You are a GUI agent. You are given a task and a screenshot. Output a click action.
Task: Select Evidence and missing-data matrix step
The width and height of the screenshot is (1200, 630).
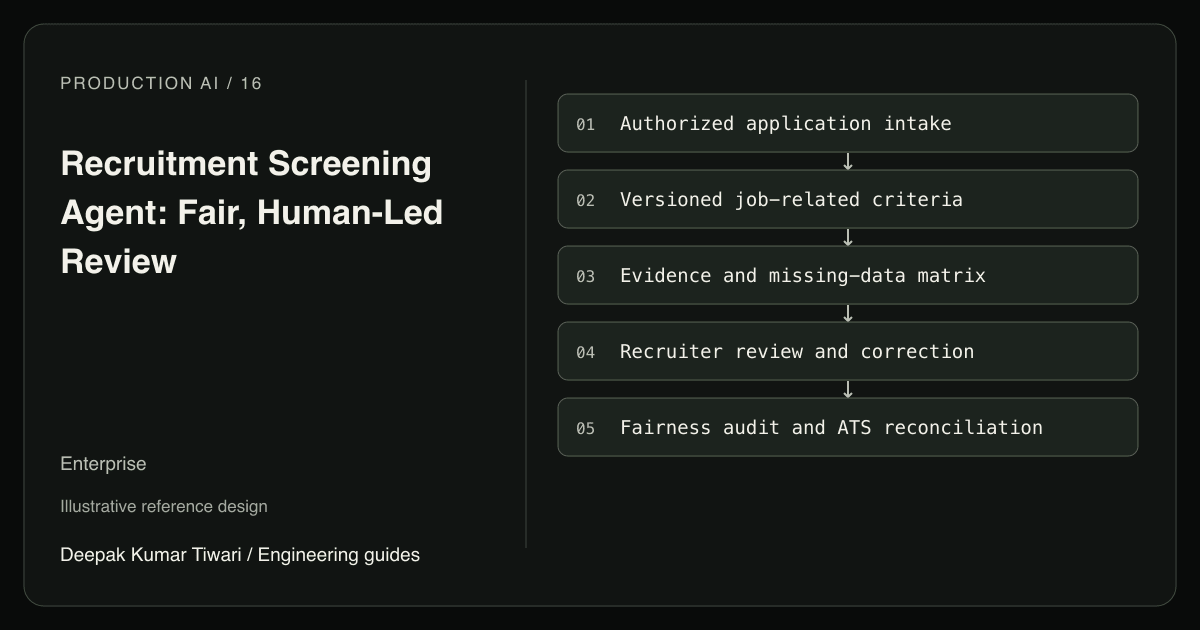(848, 275)
